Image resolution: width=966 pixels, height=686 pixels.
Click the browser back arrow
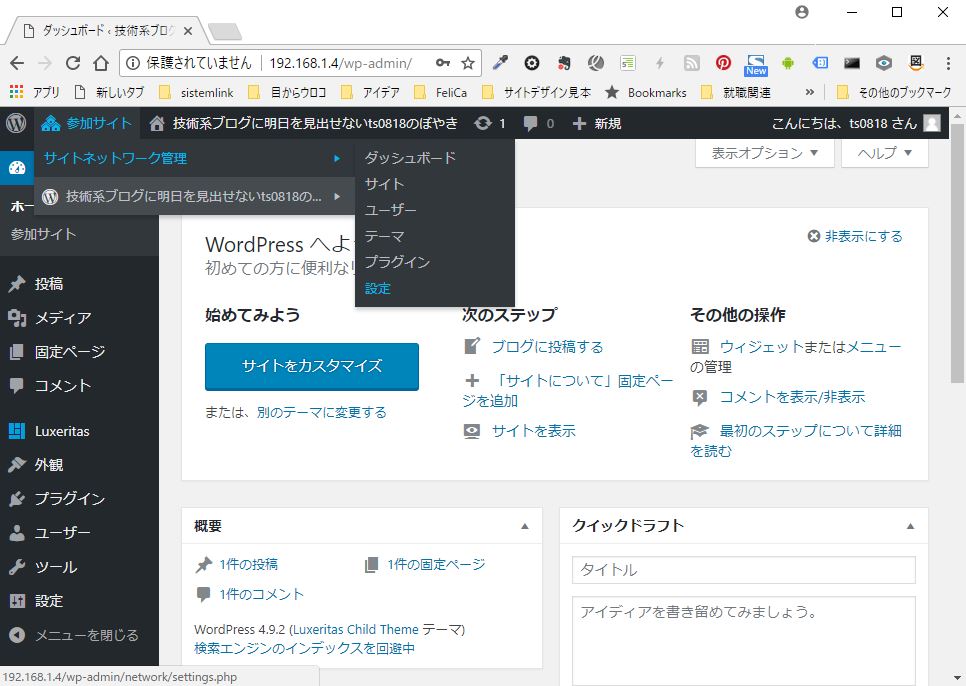click(x=17, y=63)
